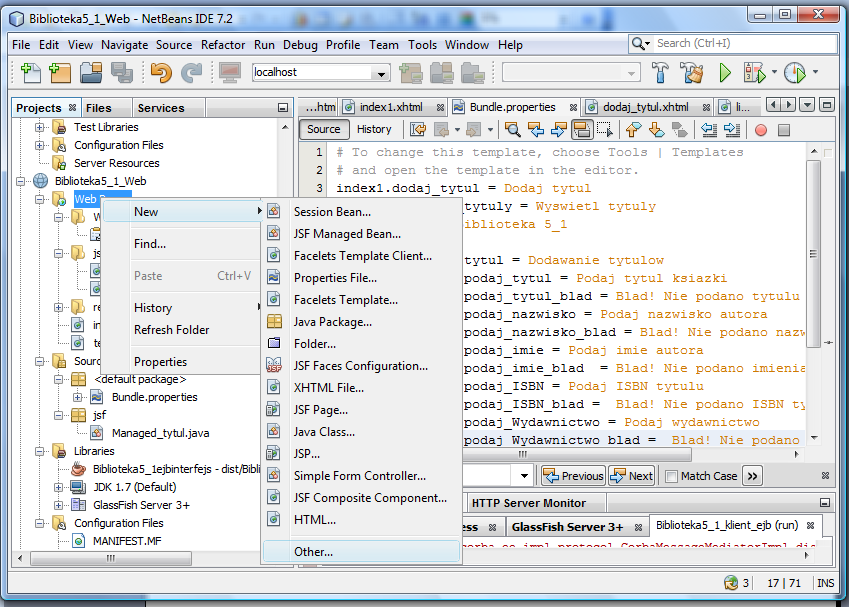The image size is (849, 607).
Task: Click the Profile Project clock icon
Action: pos(794,73)
